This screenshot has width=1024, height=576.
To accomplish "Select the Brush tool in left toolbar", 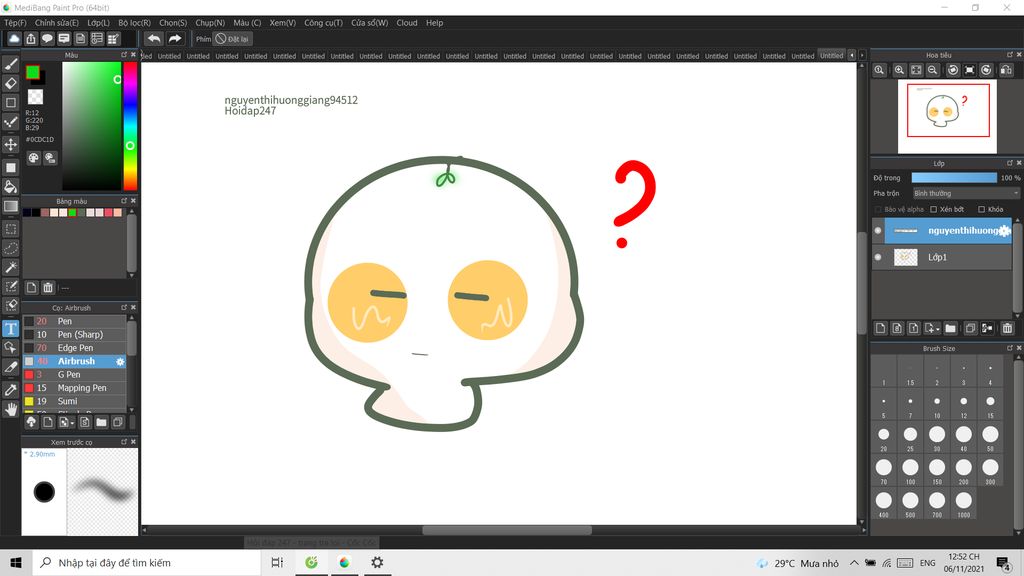I will coord(10,64).
